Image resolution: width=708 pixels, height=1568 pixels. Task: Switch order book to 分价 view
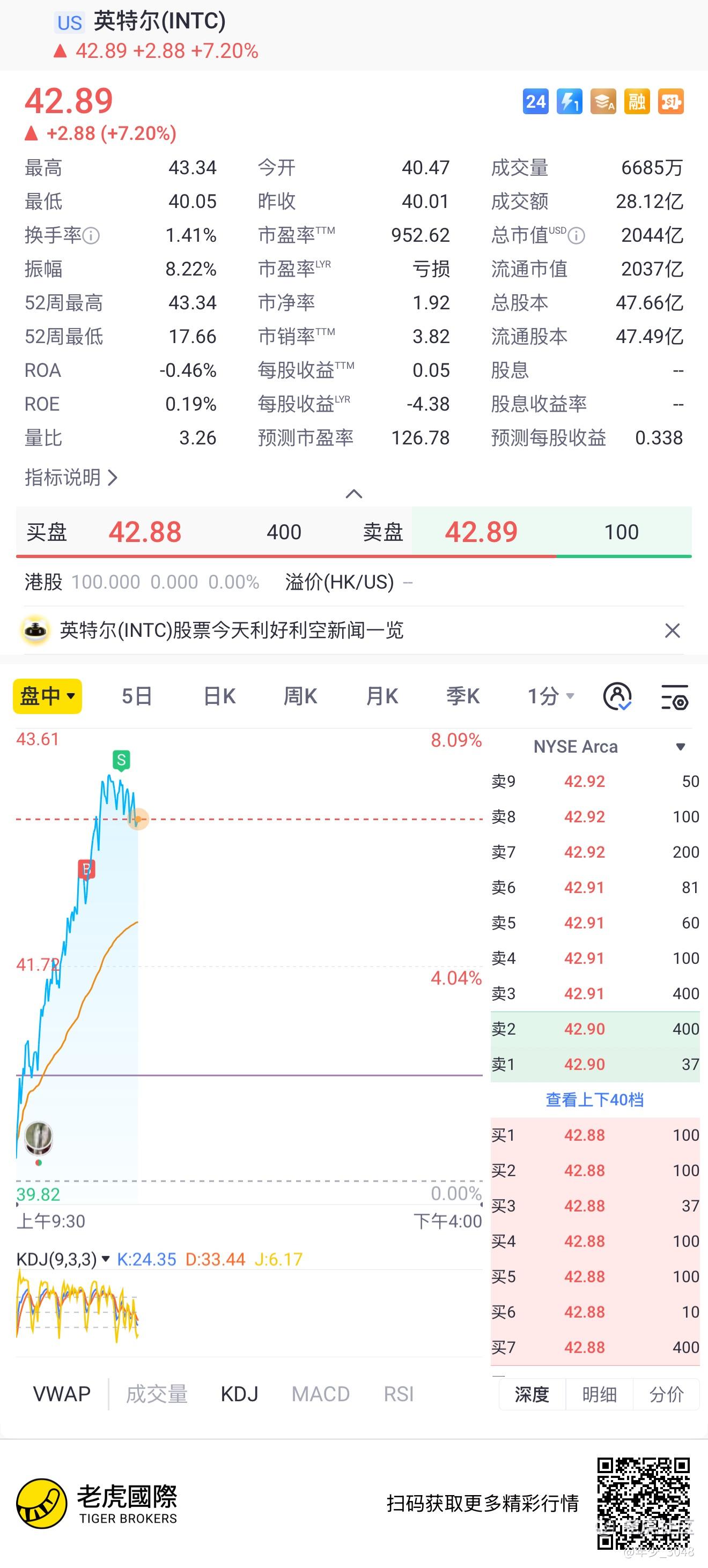coord(667,1394)
